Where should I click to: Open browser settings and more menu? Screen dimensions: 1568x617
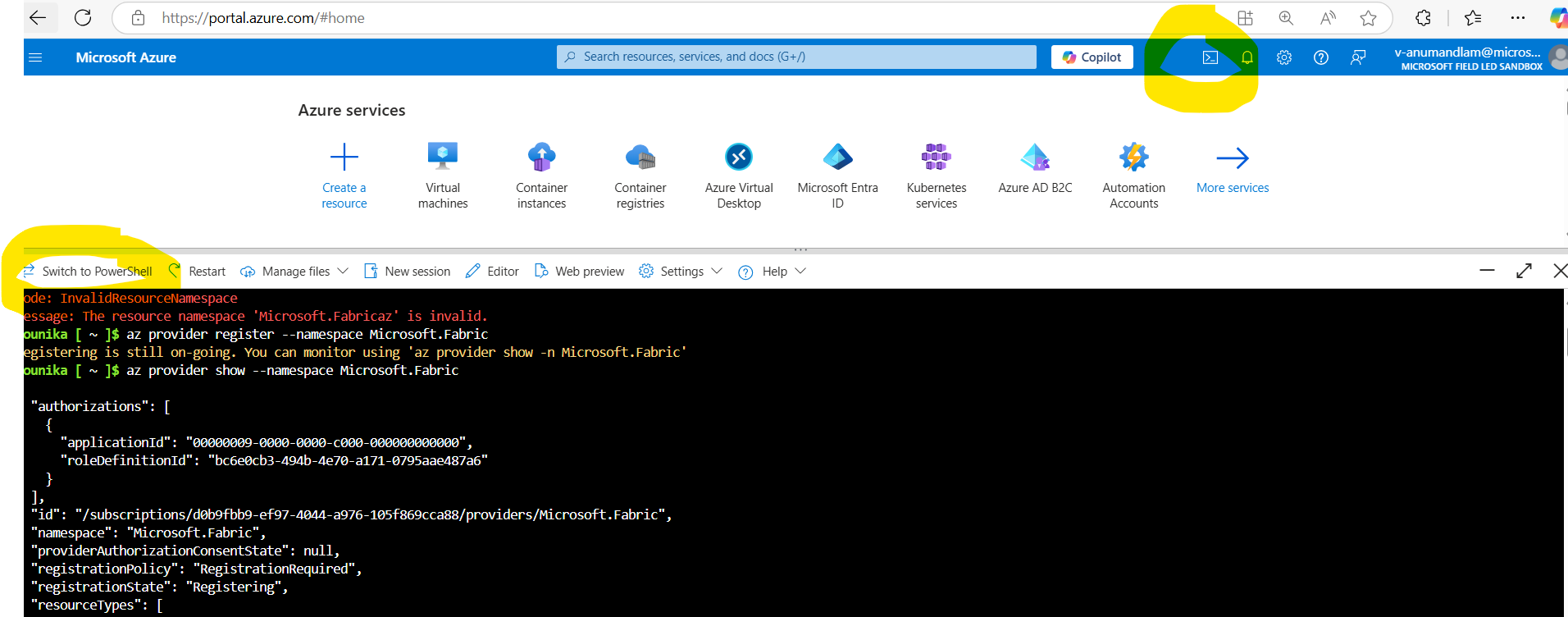coord(1518,18)
